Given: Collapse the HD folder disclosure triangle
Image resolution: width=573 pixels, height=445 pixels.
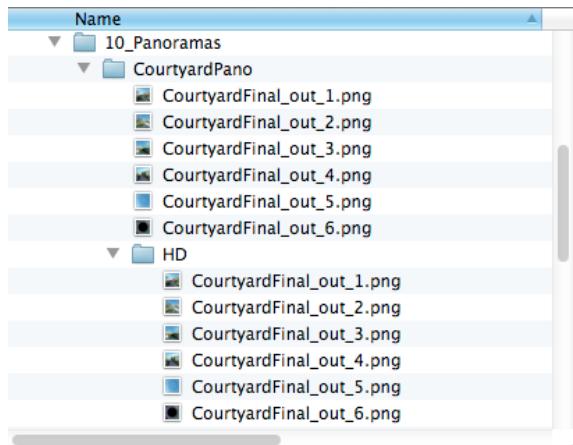Looking at the screenshot, I should (x=113, y=253).
